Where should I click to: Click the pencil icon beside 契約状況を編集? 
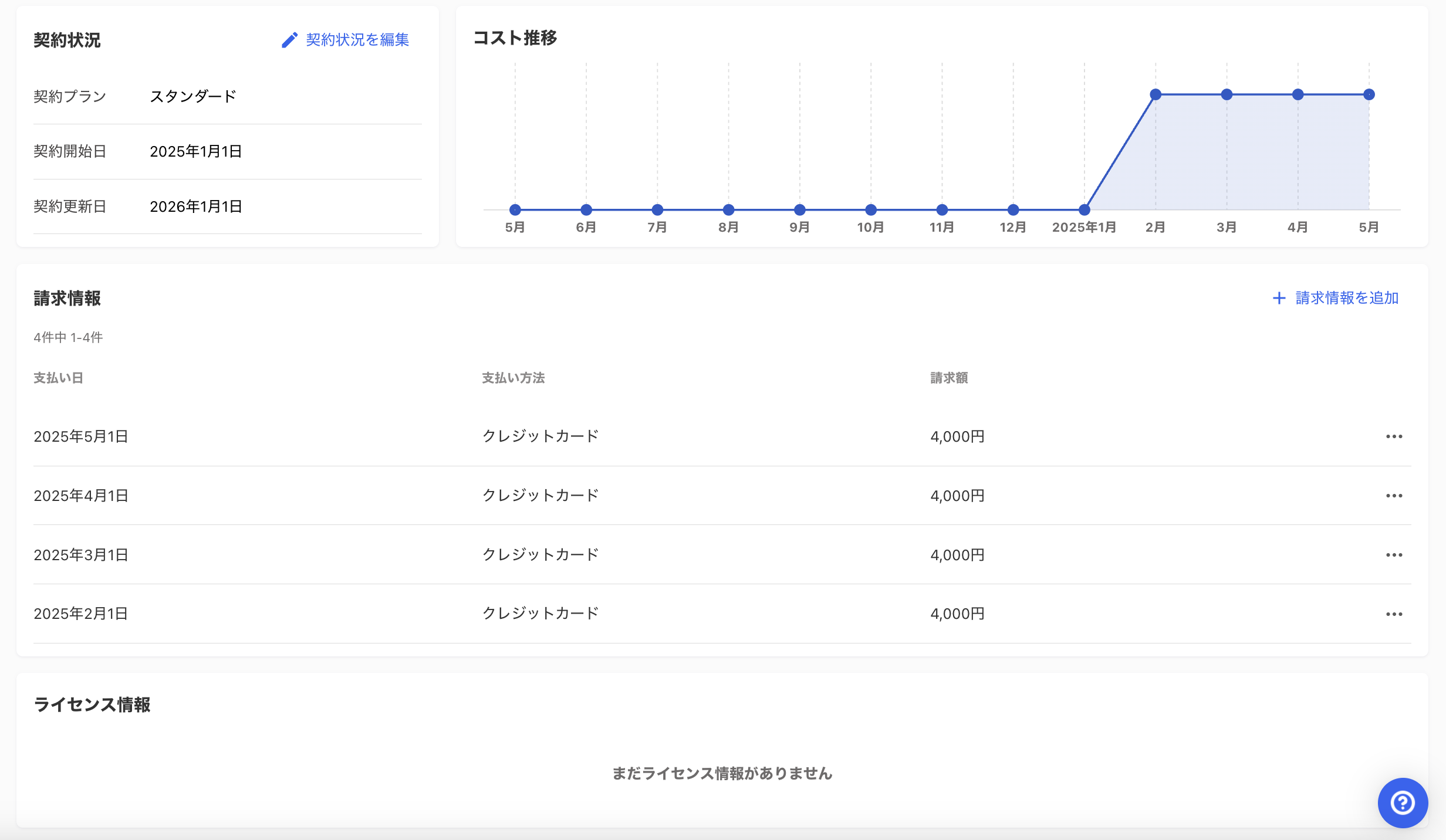click(289, 40)
